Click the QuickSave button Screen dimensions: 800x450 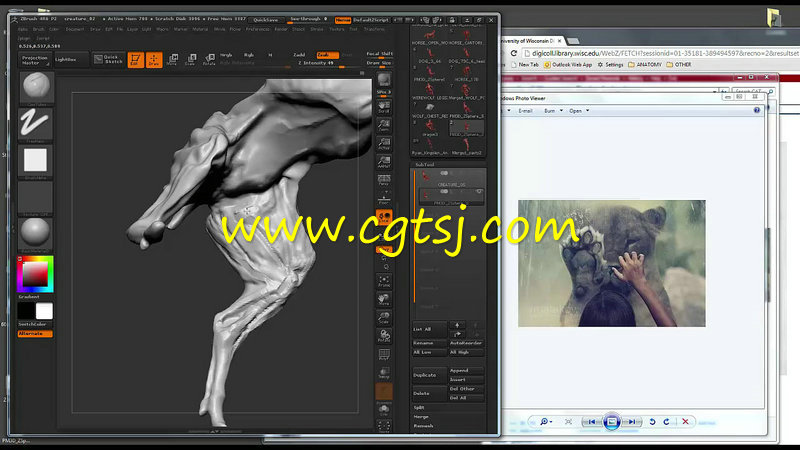tap(266, 20)
